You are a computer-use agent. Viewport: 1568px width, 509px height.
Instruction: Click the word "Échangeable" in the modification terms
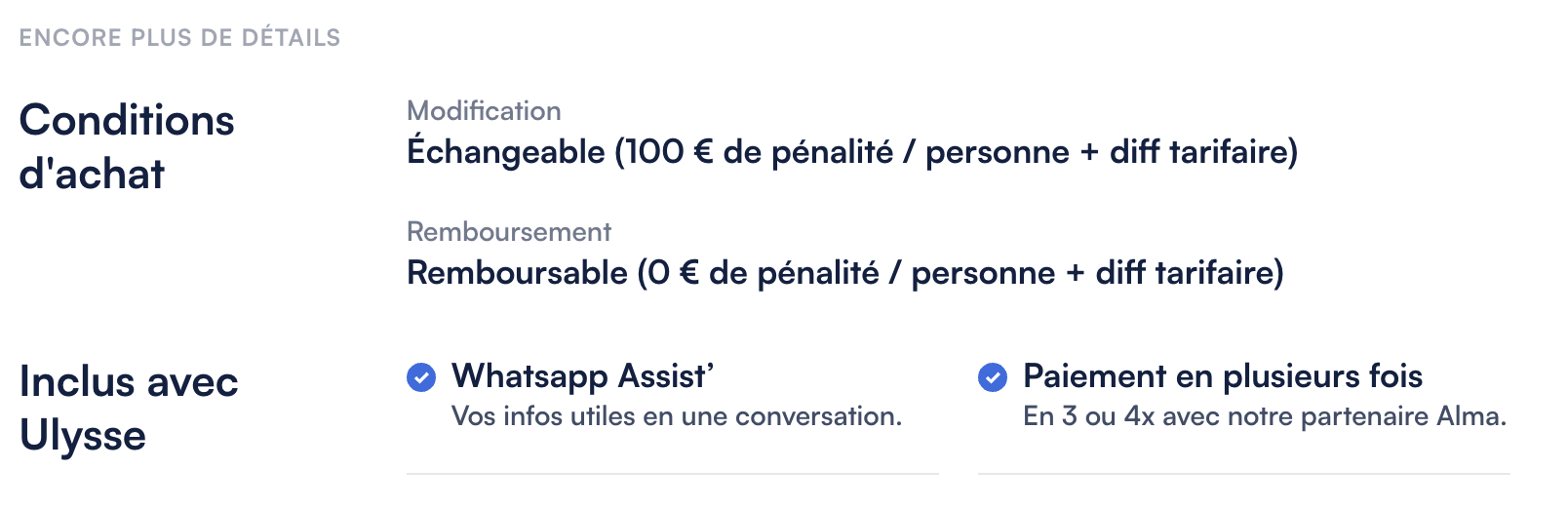506,152
